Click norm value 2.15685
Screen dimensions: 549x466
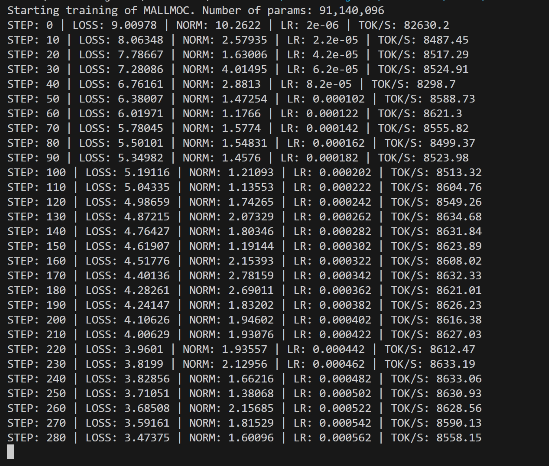click(x=251, y=408)
